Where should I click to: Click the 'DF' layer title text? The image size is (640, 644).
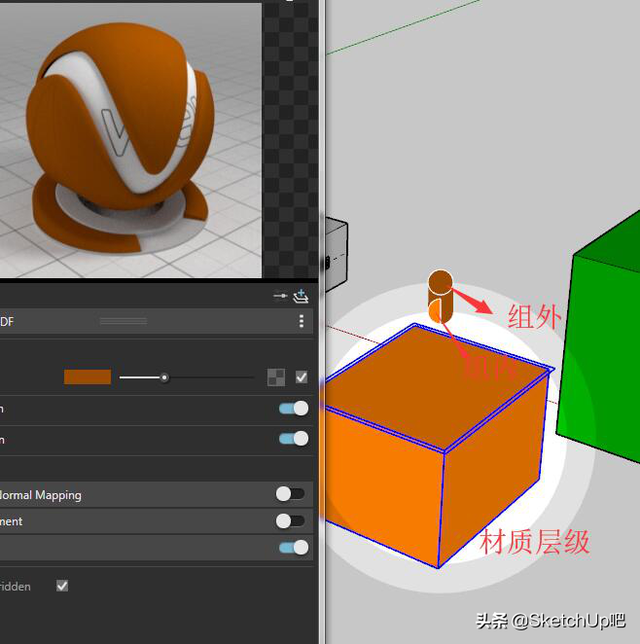(7, 322)
